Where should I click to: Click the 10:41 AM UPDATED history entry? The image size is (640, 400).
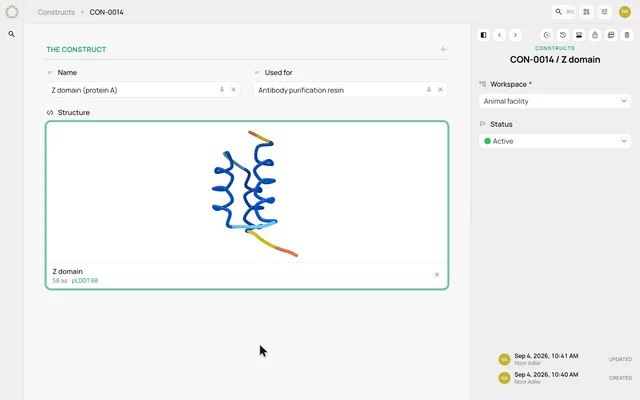point(565,359)
